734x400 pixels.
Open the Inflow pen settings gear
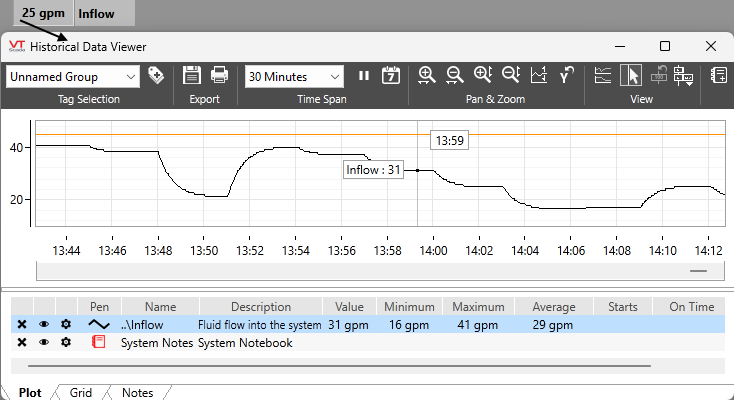66,325
